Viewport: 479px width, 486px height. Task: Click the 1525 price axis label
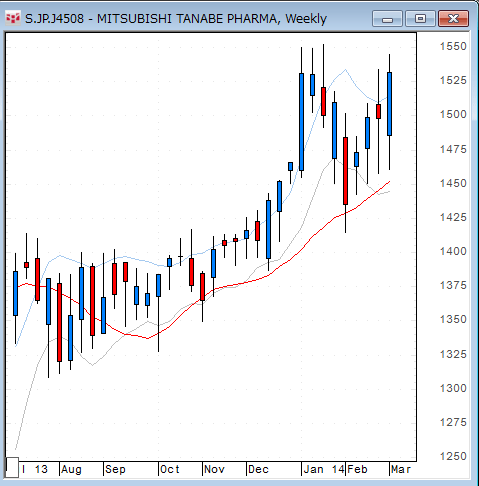(453, 80)
